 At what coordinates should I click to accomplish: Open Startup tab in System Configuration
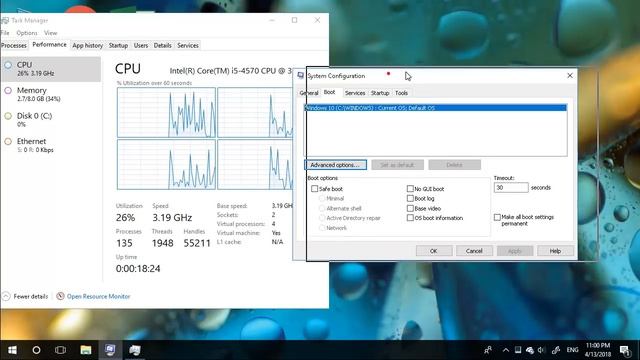(x=380, y=93)
